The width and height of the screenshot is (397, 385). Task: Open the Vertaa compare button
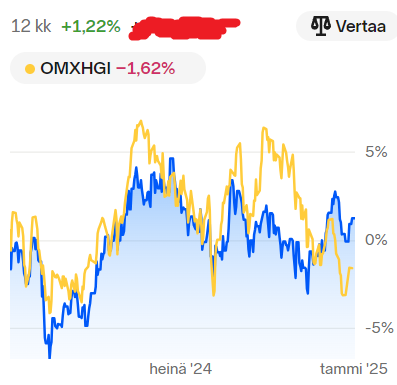pos(347,26)
